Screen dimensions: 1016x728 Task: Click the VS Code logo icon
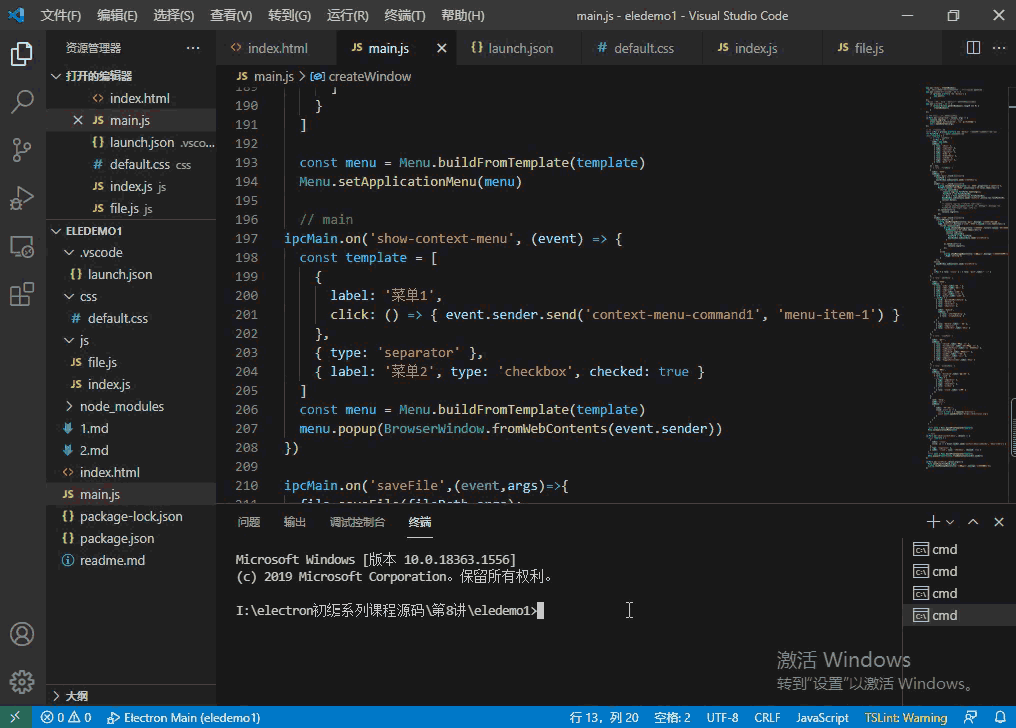[16, 15]
